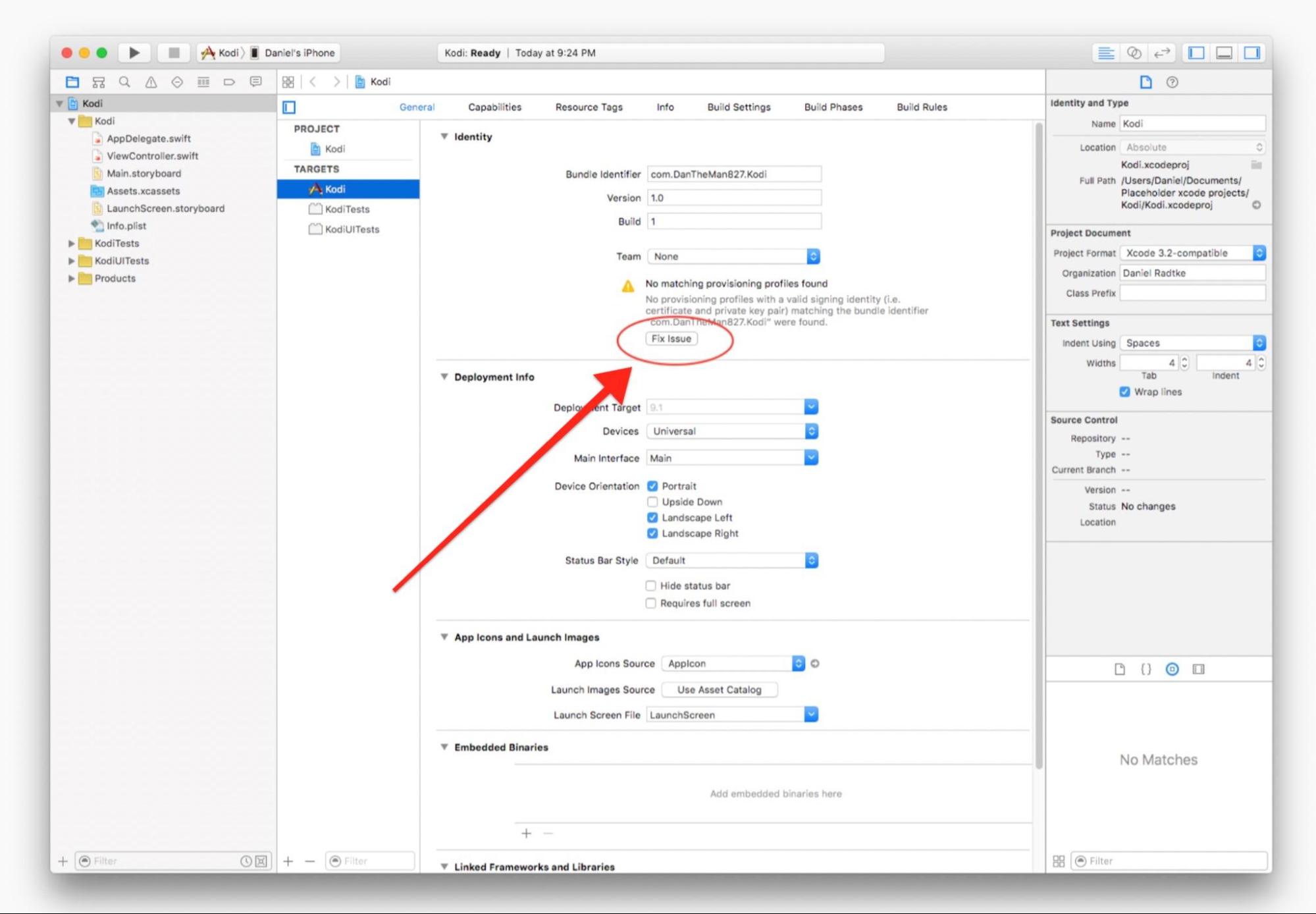Open the Team dropdown
Screen dimensions: 1316x914
coord(734,256)
